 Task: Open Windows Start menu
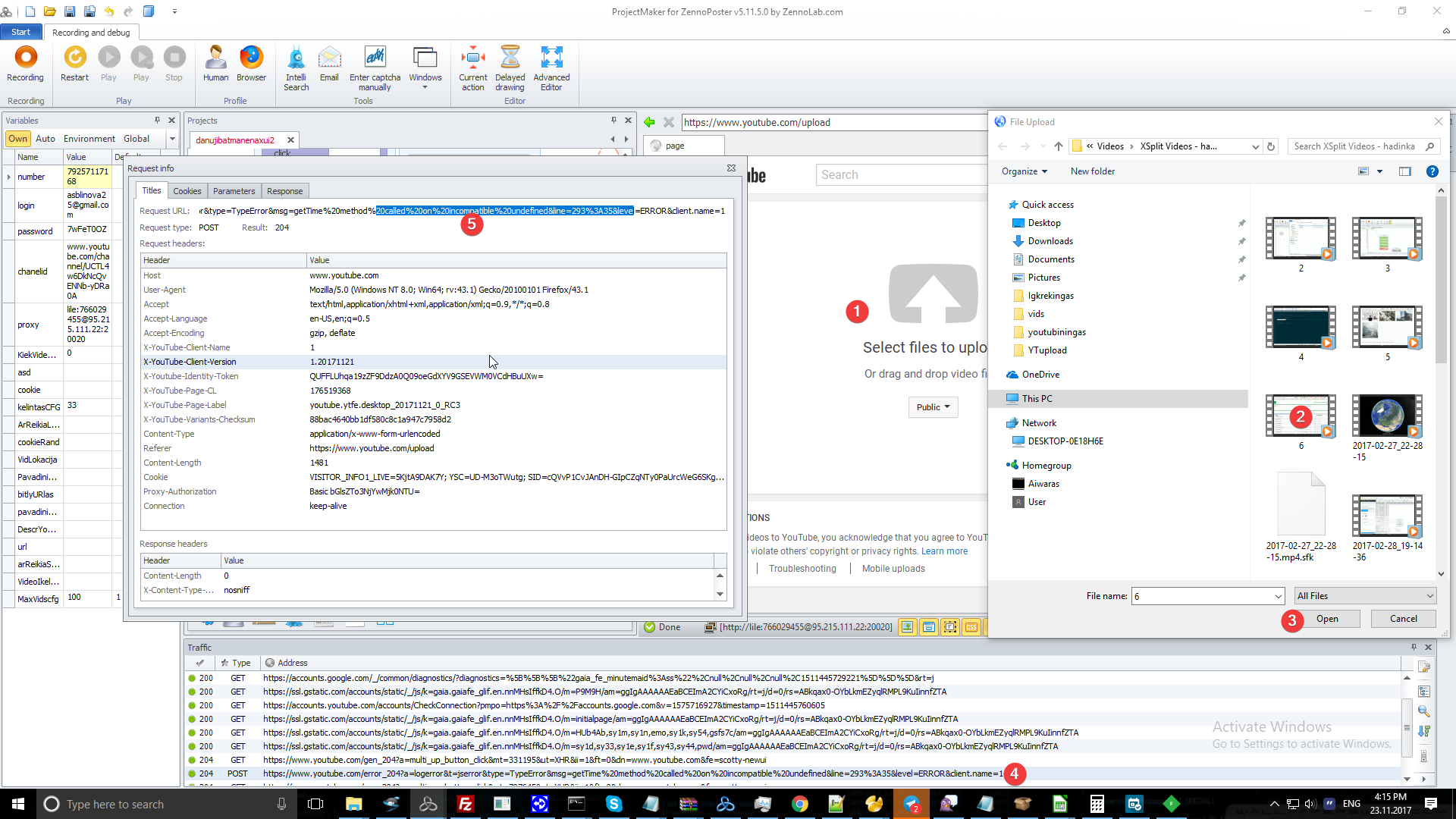(18, 804)
